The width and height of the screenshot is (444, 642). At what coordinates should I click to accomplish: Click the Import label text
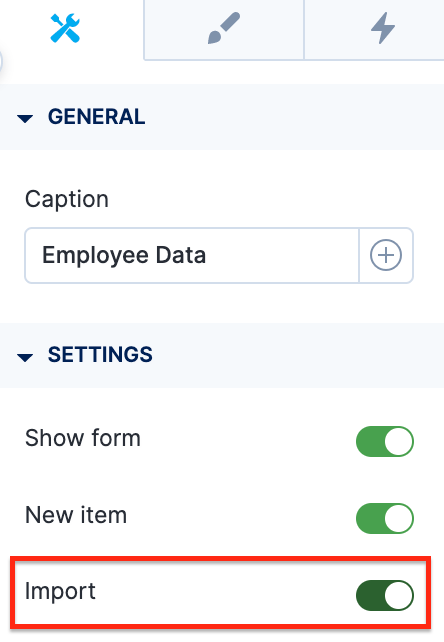coord(60,592)
